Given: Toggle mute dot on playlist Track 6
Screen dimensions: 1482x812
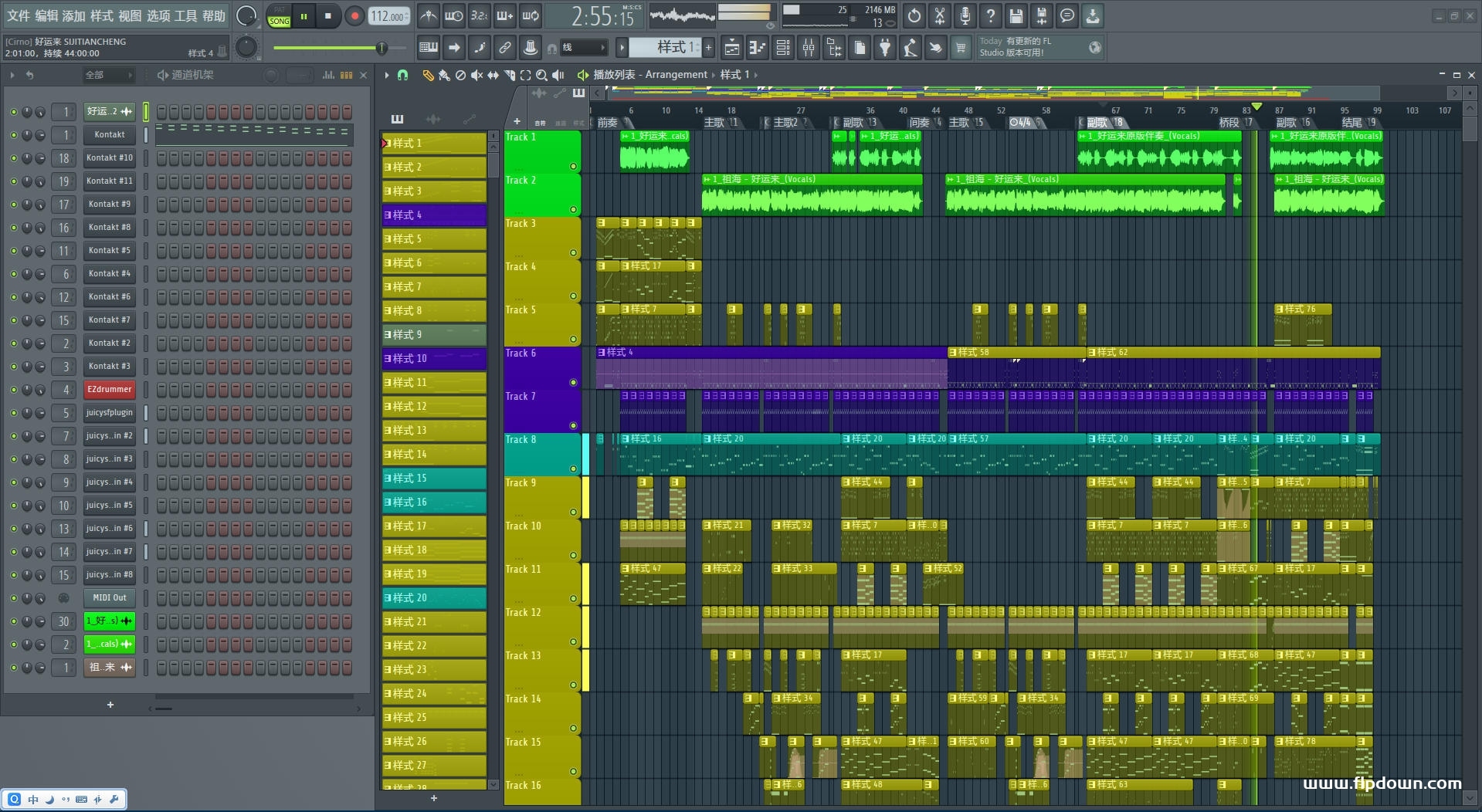Looking at the screenshot, I should (x=573, y=382).
